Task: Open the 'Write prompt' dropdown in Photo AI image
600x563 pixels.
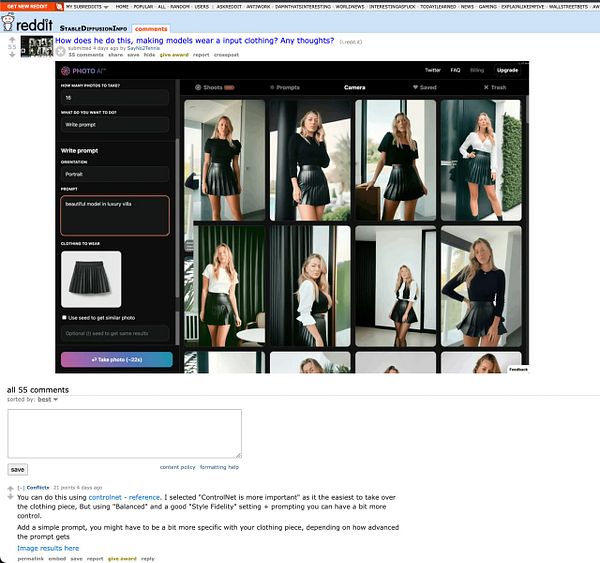Action: coord(115,125)
